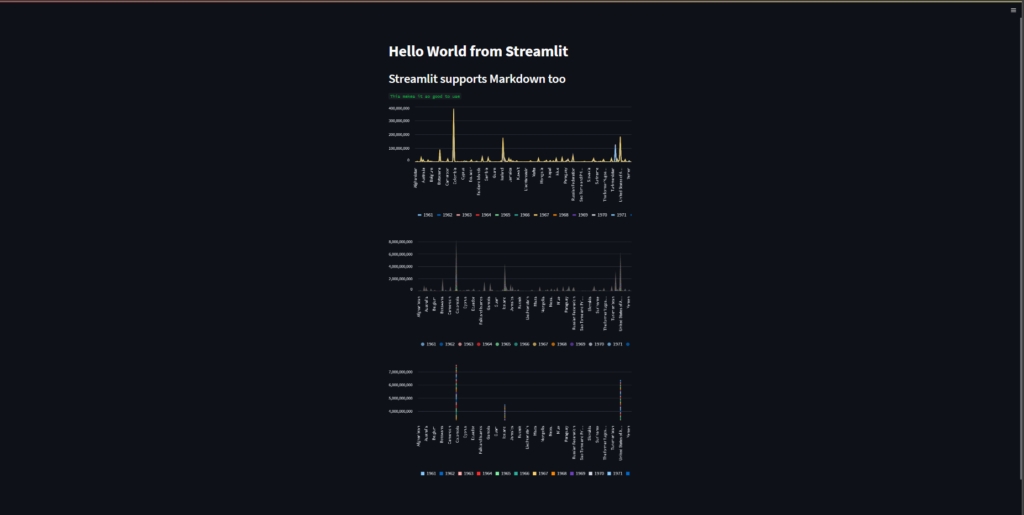Pick 1971 square in bar chart legend
Screen dimensions: 1024x515
[609, 473]
